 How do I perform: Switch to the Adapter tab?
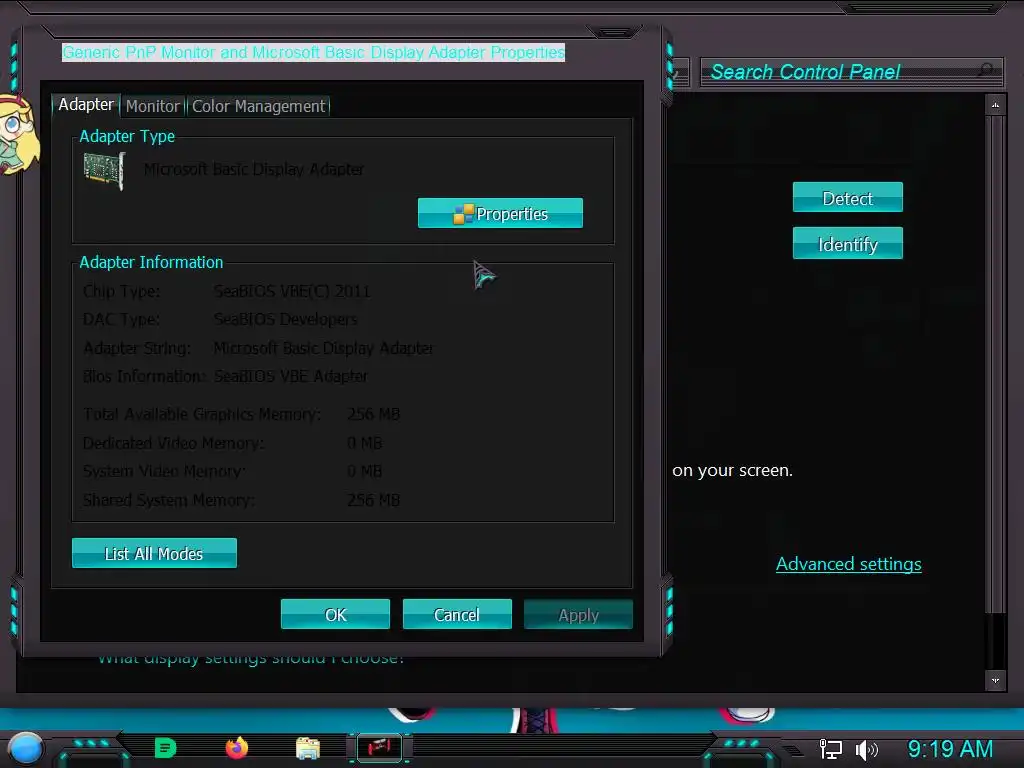(86, 104)
